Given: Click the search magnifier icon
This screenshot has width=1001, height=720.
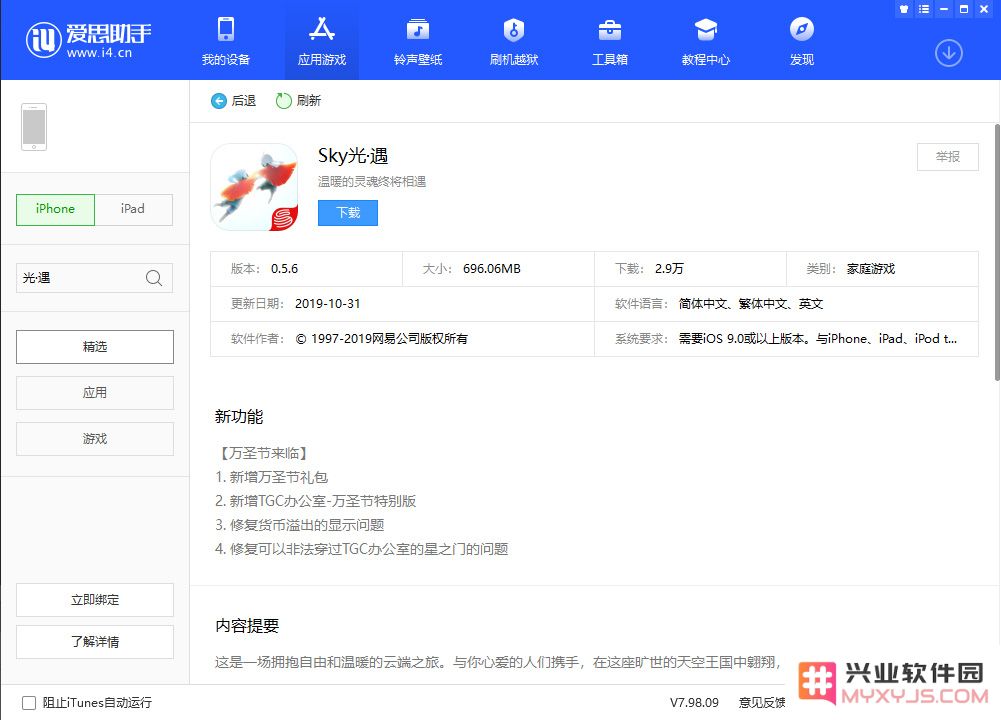Looking at the screenshot, I should (154, 278).
